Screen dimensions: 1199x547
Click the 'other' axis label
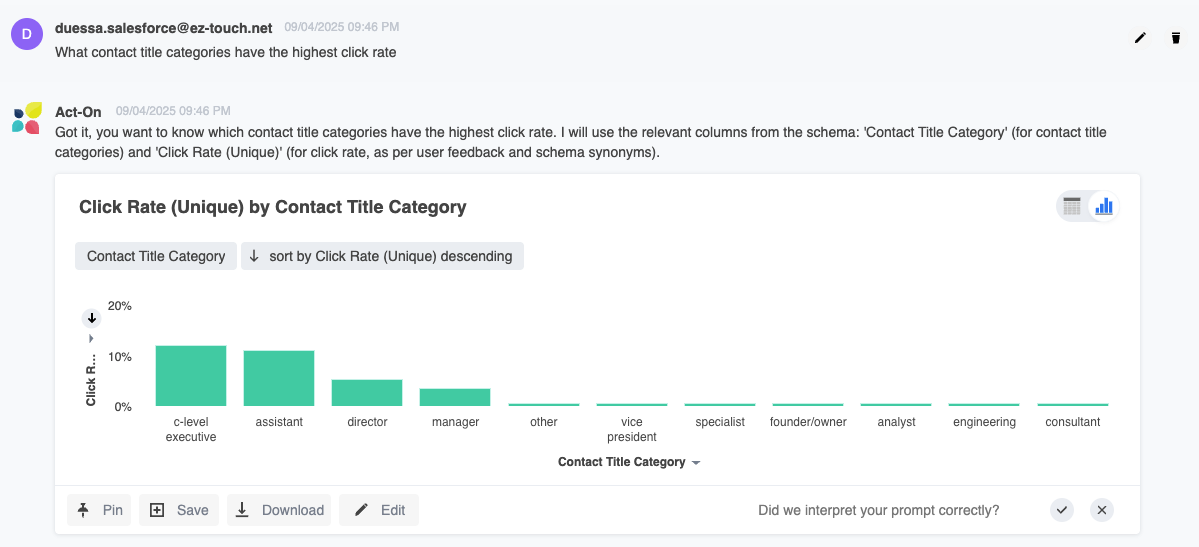tap(544, 422)
